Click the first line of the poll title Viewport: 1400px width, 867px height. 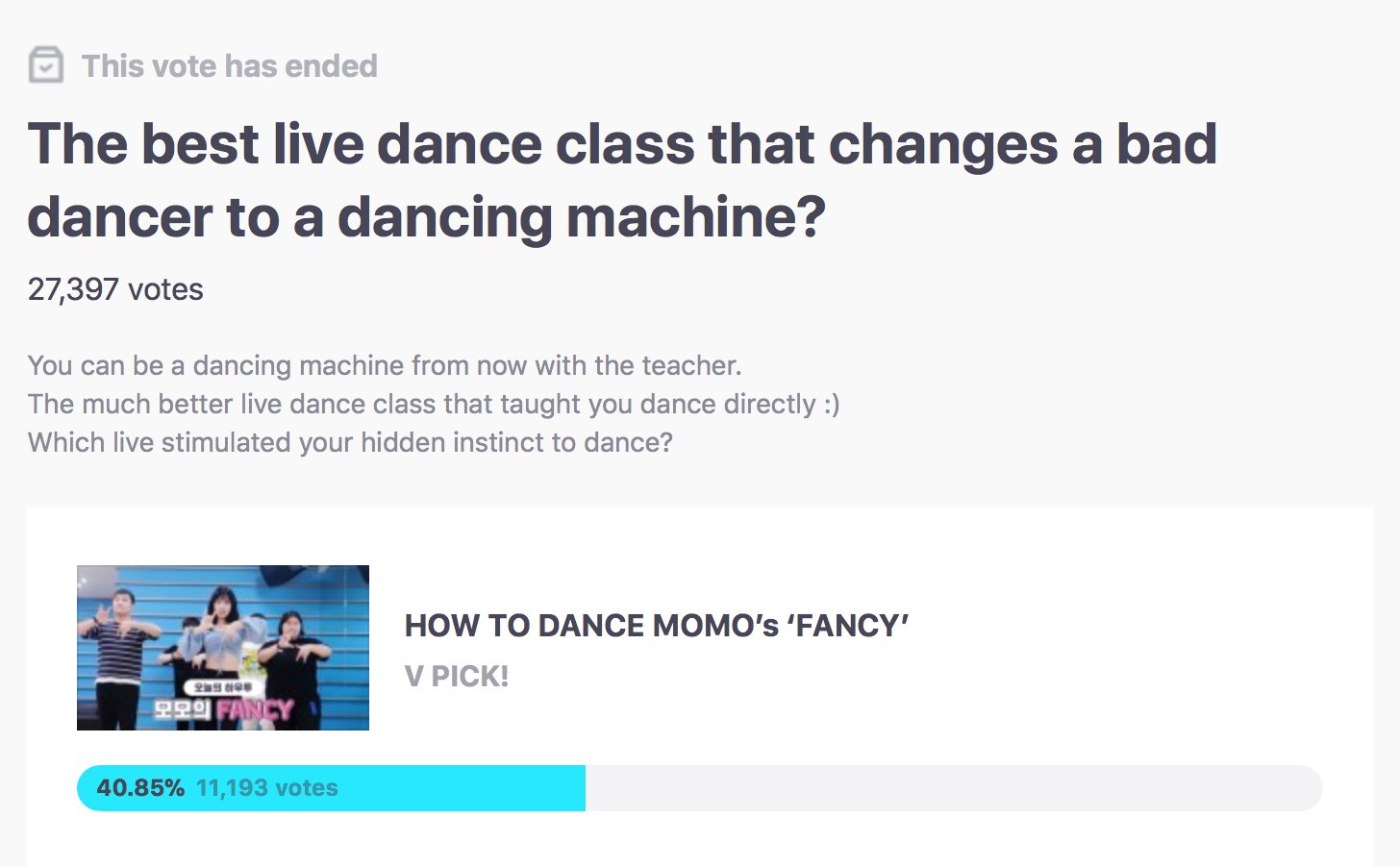click(x=622, y=144)
